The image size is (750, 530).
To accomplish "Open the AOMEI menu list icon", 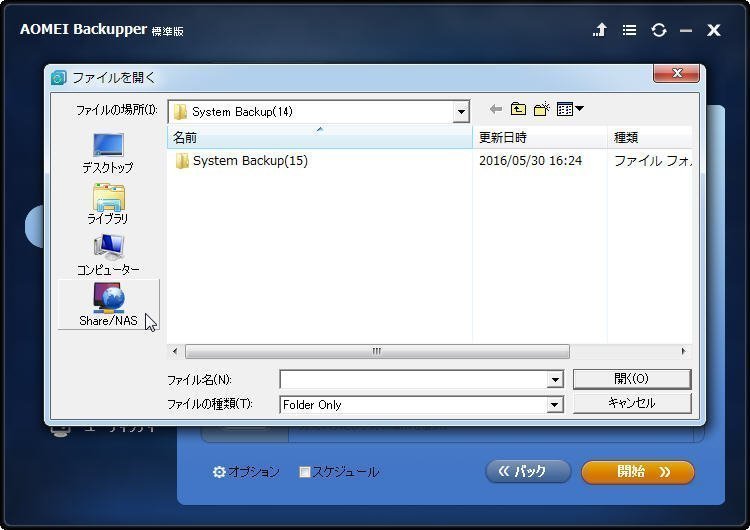I will (x=629, y=30).
